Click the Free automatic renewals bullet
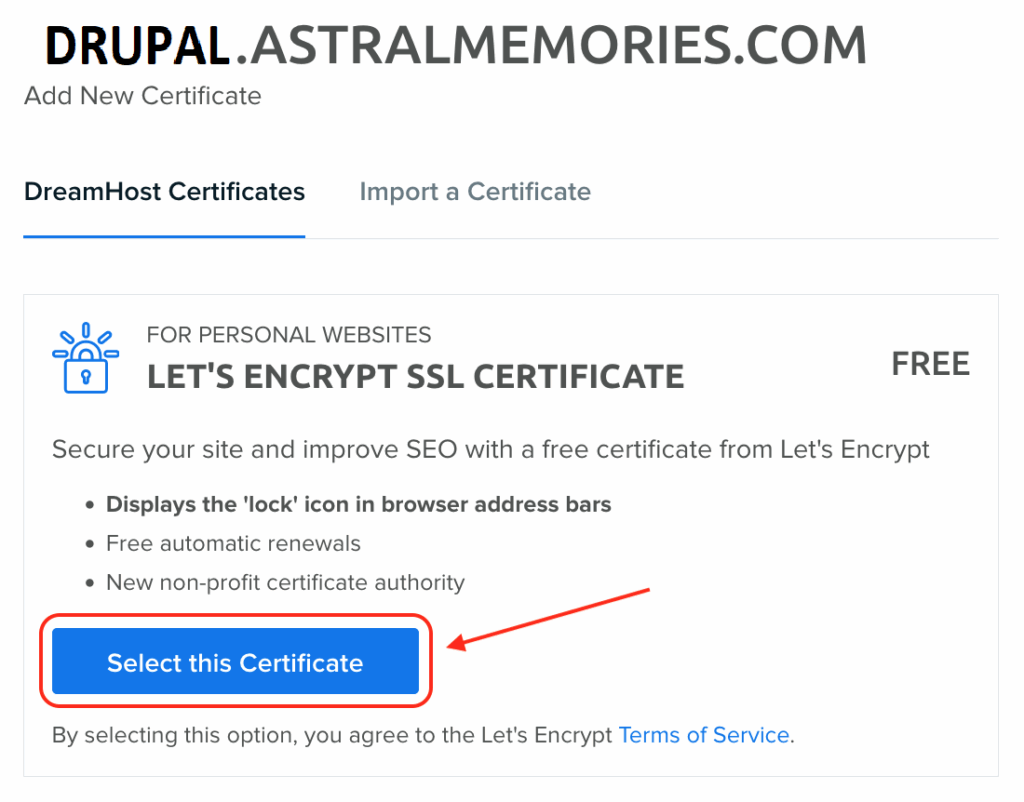1024x802 pixels. coord(233,543)
